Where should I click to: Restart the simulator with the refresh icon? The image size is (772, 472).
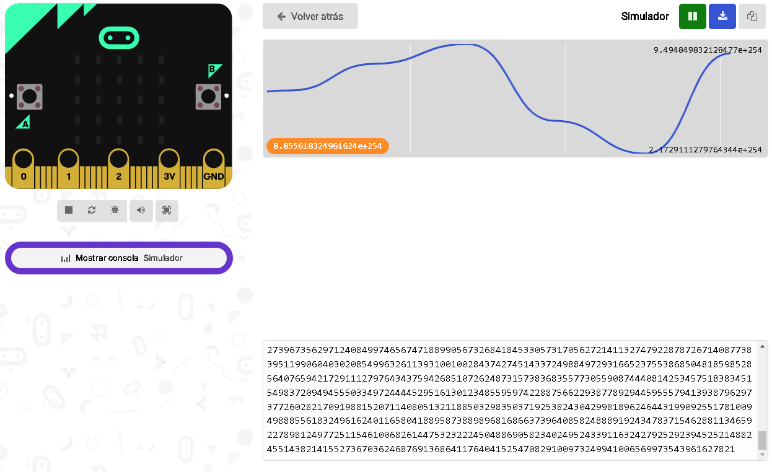92,210
